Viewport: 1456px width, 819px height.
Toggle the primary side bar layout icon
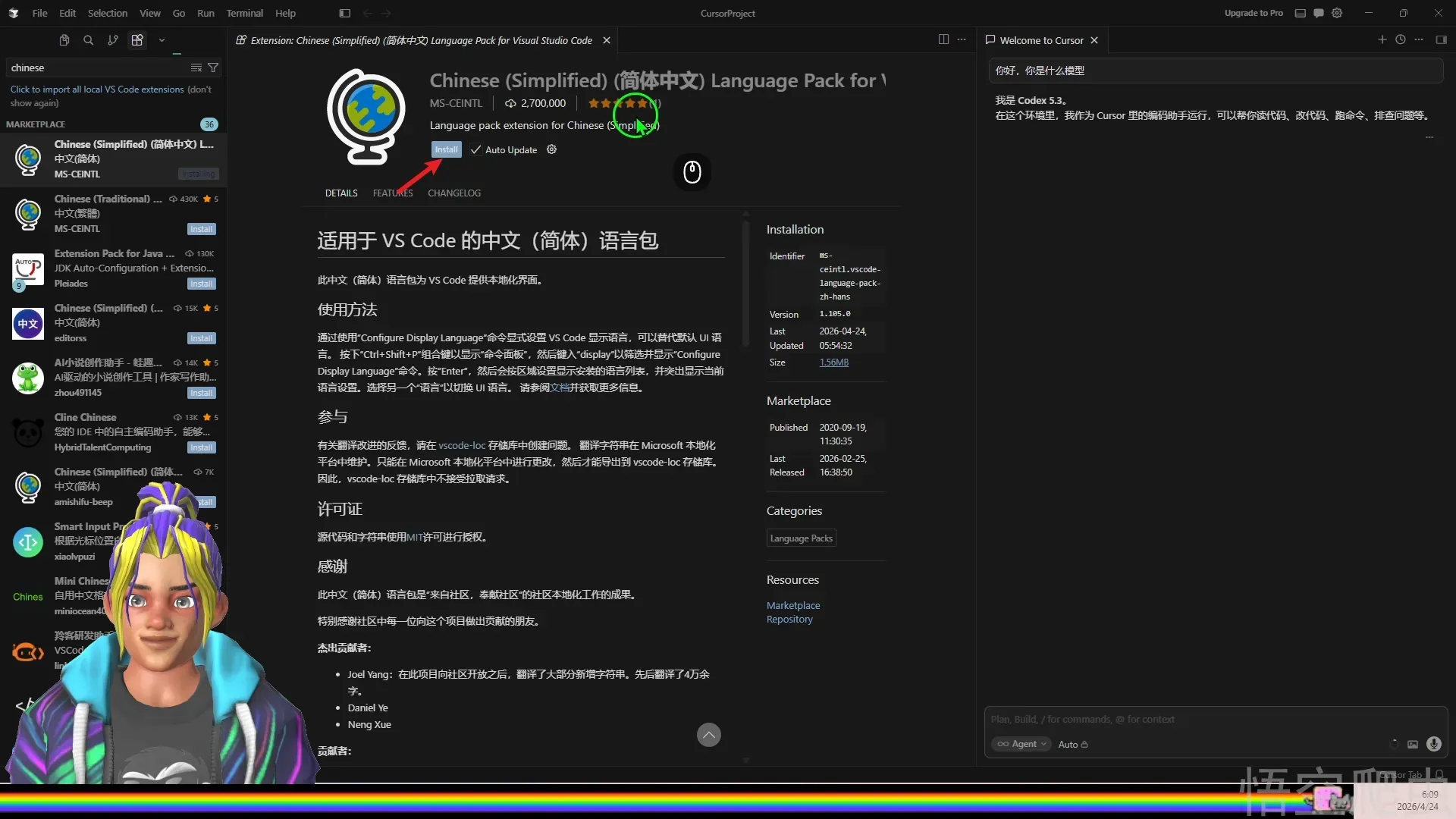tap(344, 13)
